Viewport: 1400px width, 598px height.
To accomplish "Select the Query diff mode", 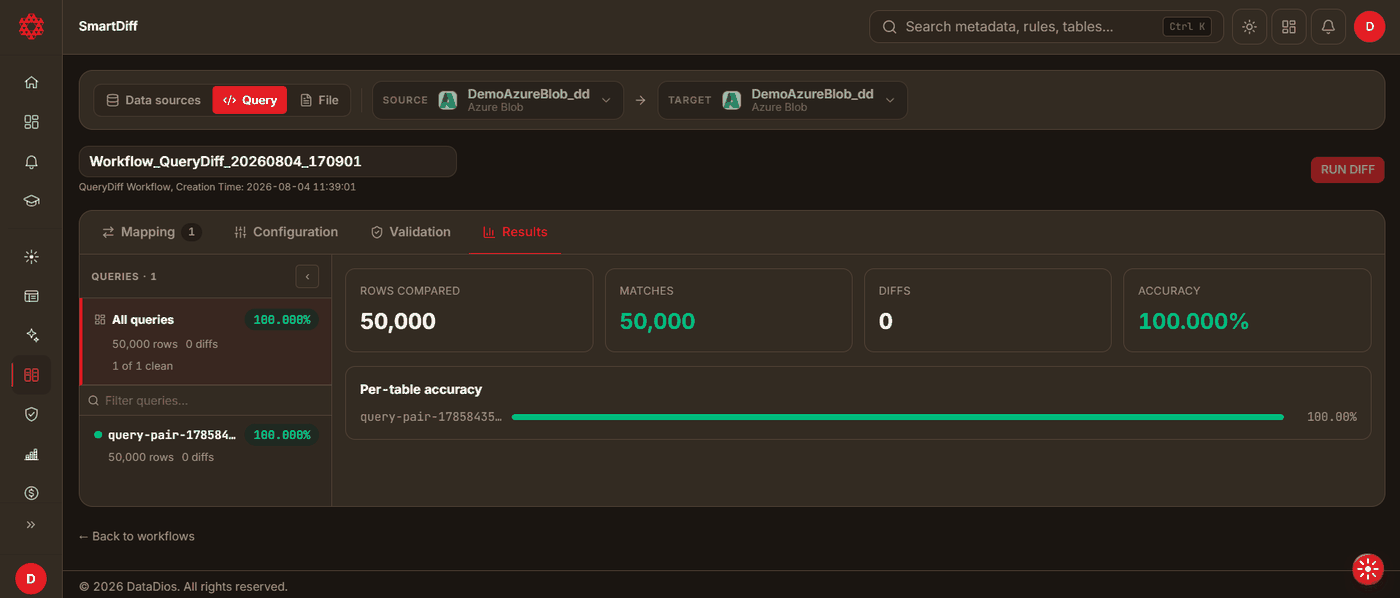I will click(250, 100).
